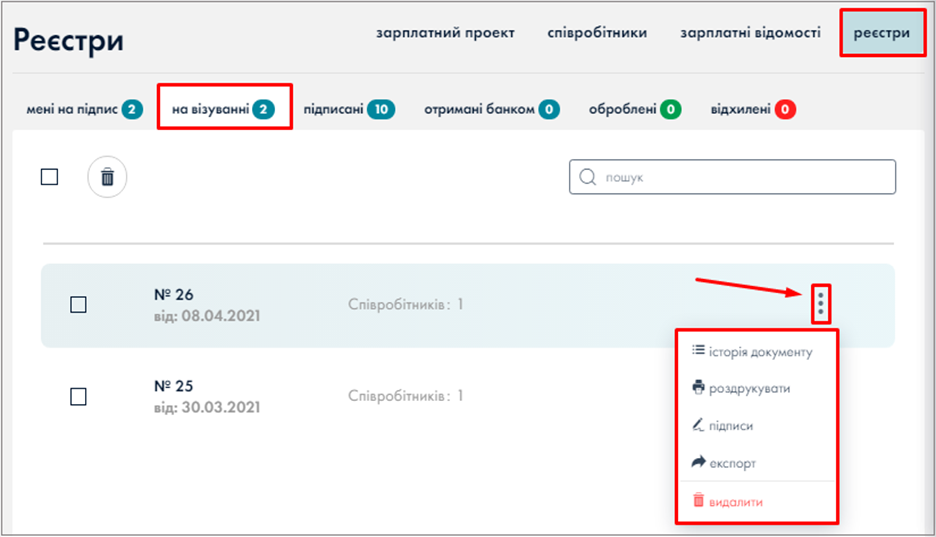Click the magnifier icon in search box
The image size is (936, 537).
click(589, 178)
